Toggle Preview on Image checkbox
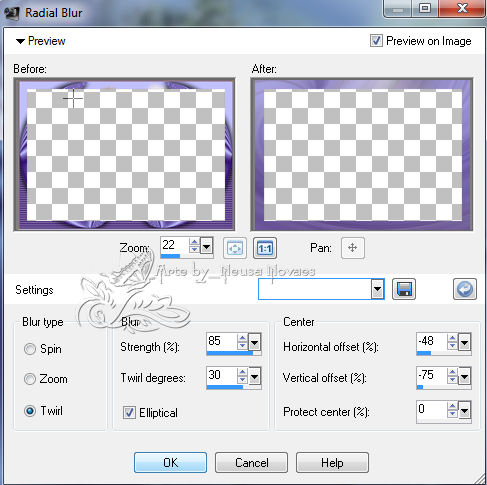 (376, 41)
